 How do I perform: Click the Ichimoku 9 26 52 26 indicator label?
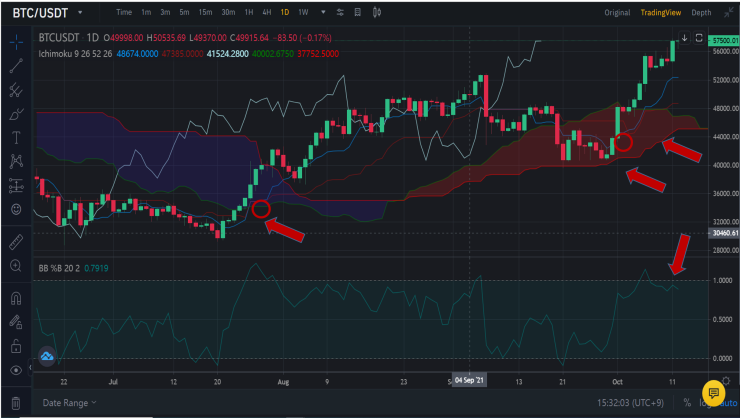[x=76, y=54]
